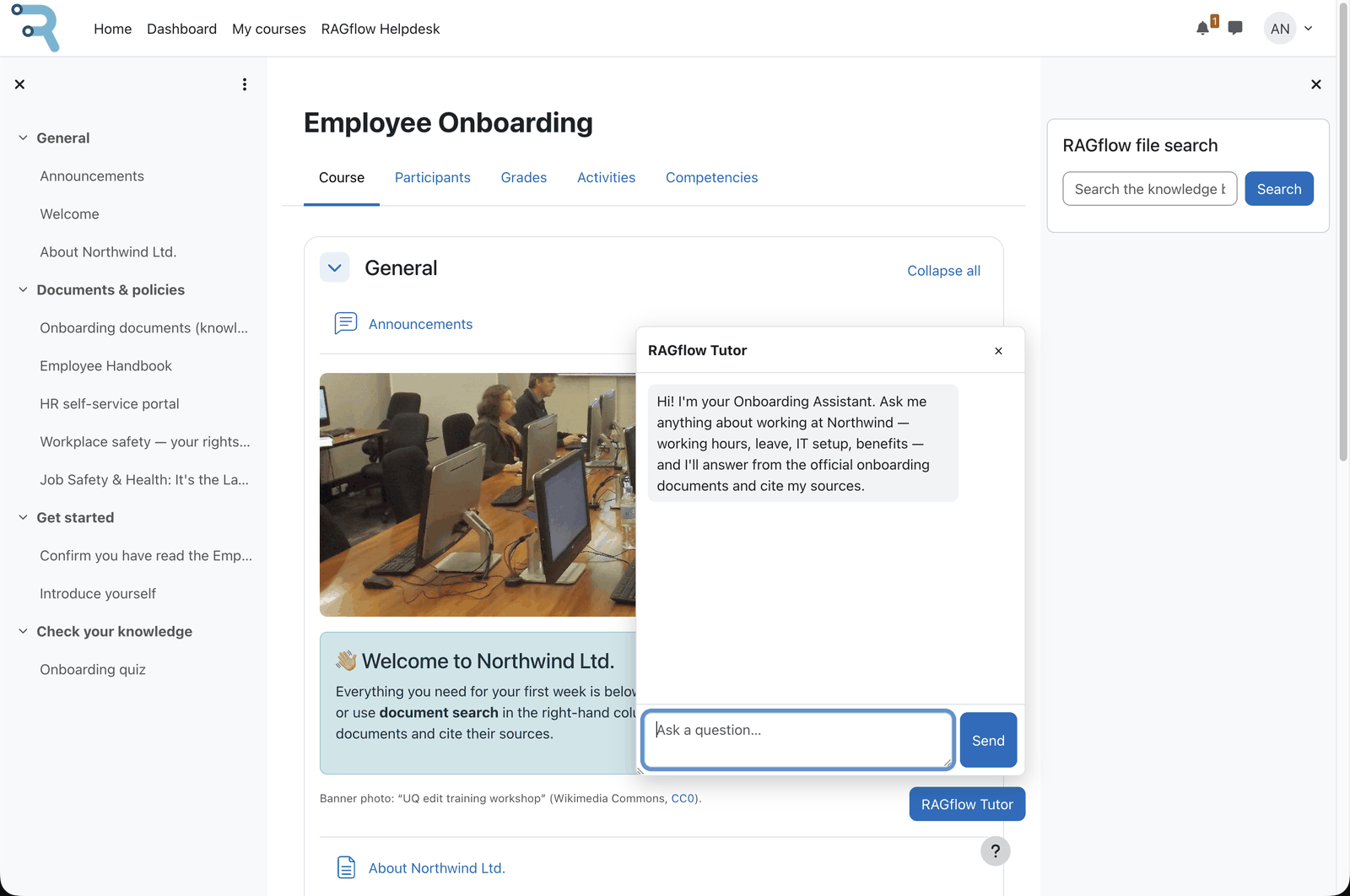
Task: Collapse the Get started sidebar section
Action: (x=23, y=517)
